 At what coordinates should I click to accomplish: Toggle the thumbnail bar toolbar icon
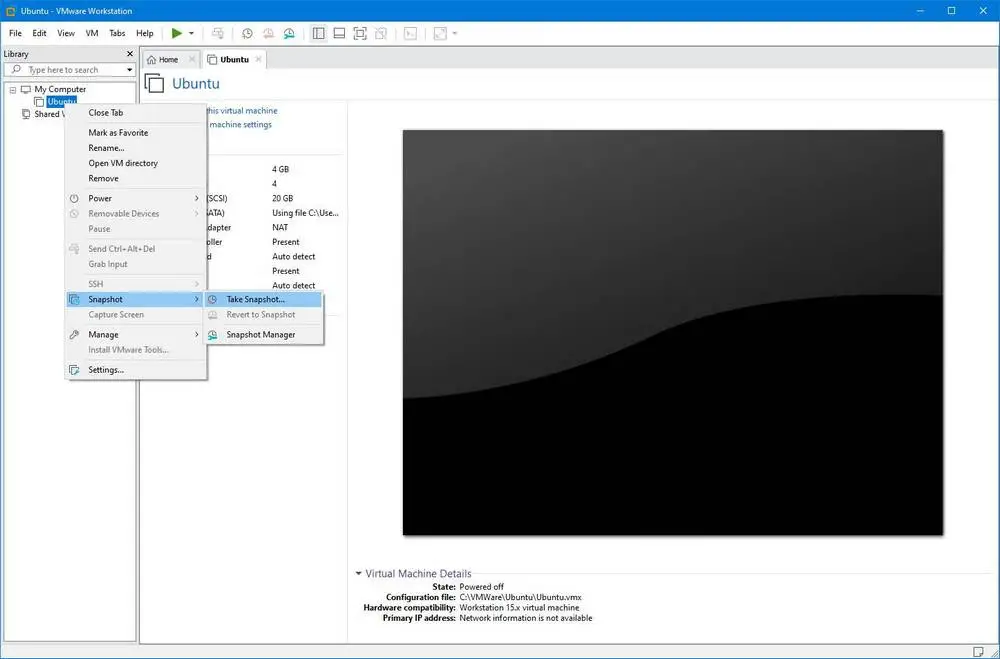(x=339, y=33)
